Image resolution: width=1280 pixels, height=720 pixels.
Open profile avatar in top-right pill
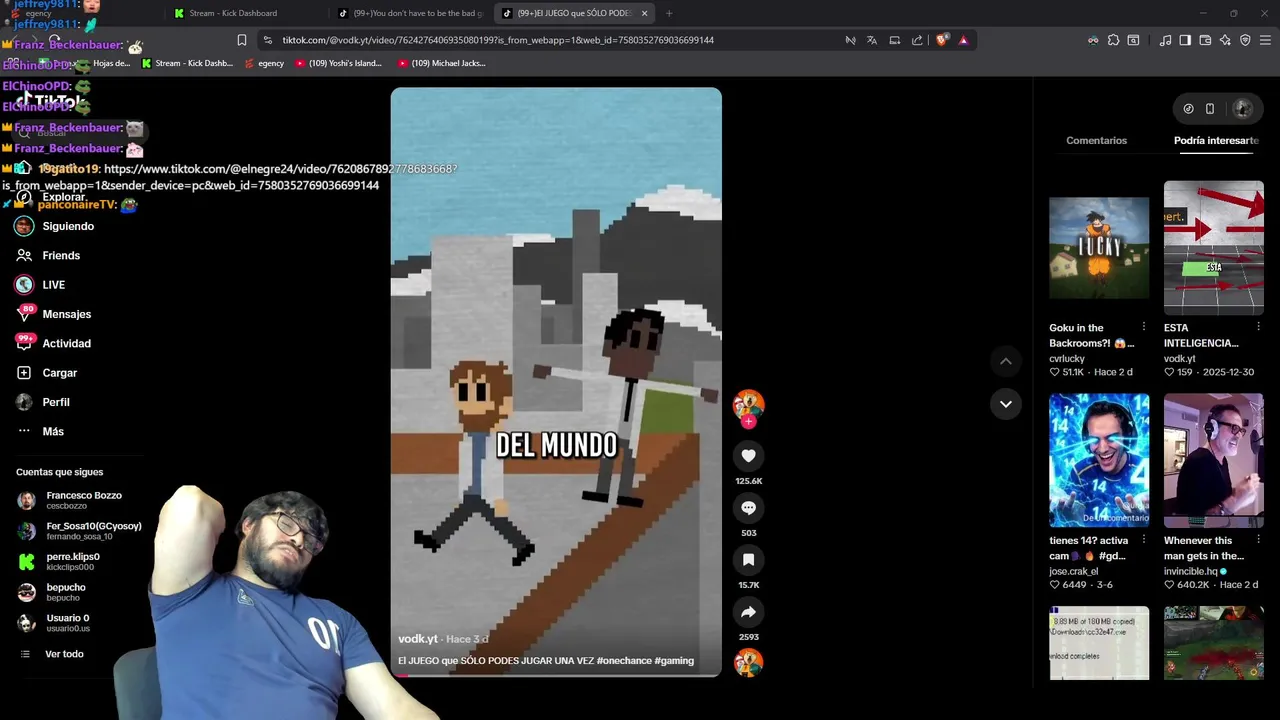click(x=1242, y=109)
